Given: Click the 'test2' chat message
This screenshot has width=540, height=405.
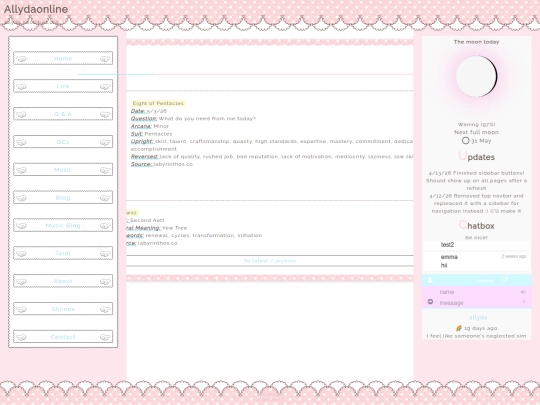Looking at the screenshot, I should (x=447, y=245).
